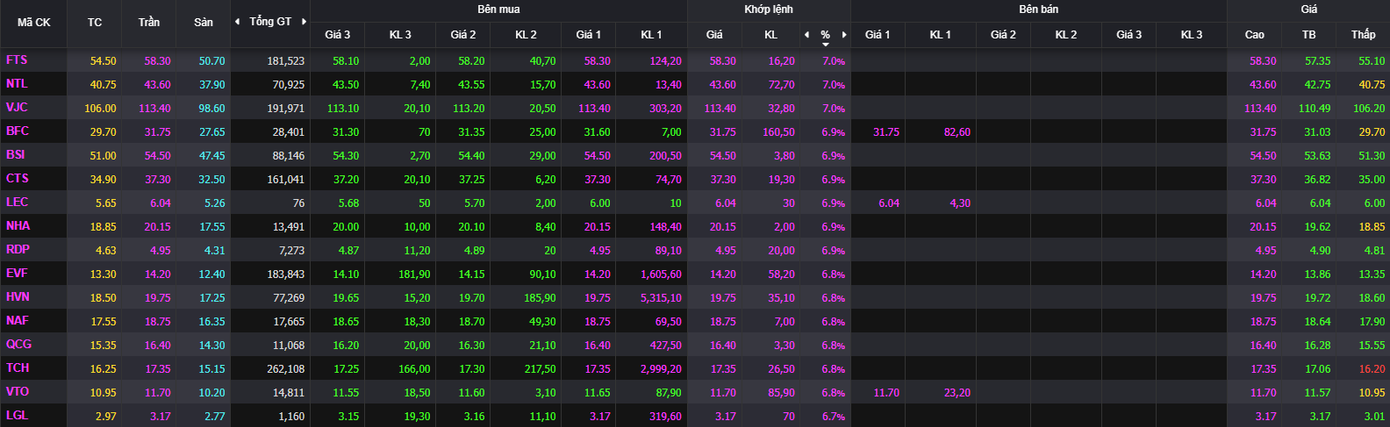Click the TC column header
This screenshot has width=1390, height=427.
coord(95,22)
